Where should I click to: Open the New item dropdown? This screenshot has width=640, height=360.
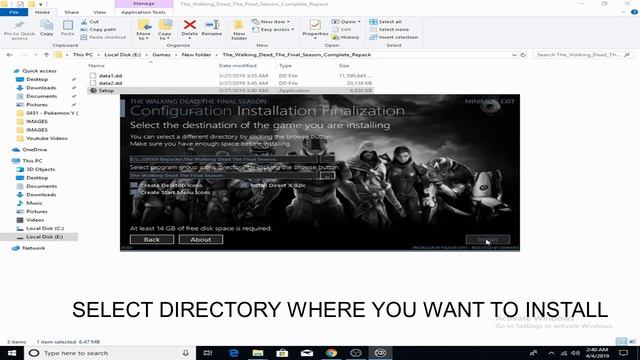[271, 22]
